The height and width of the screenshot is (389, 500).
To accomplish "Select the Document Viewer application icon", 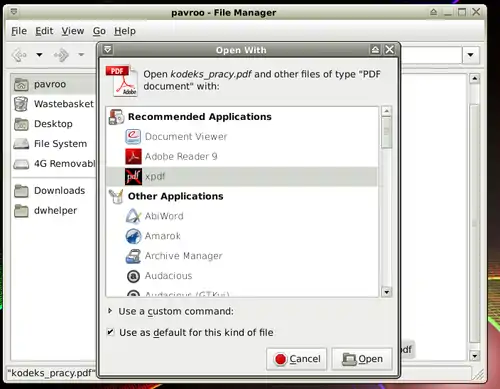I will [133, 137].
